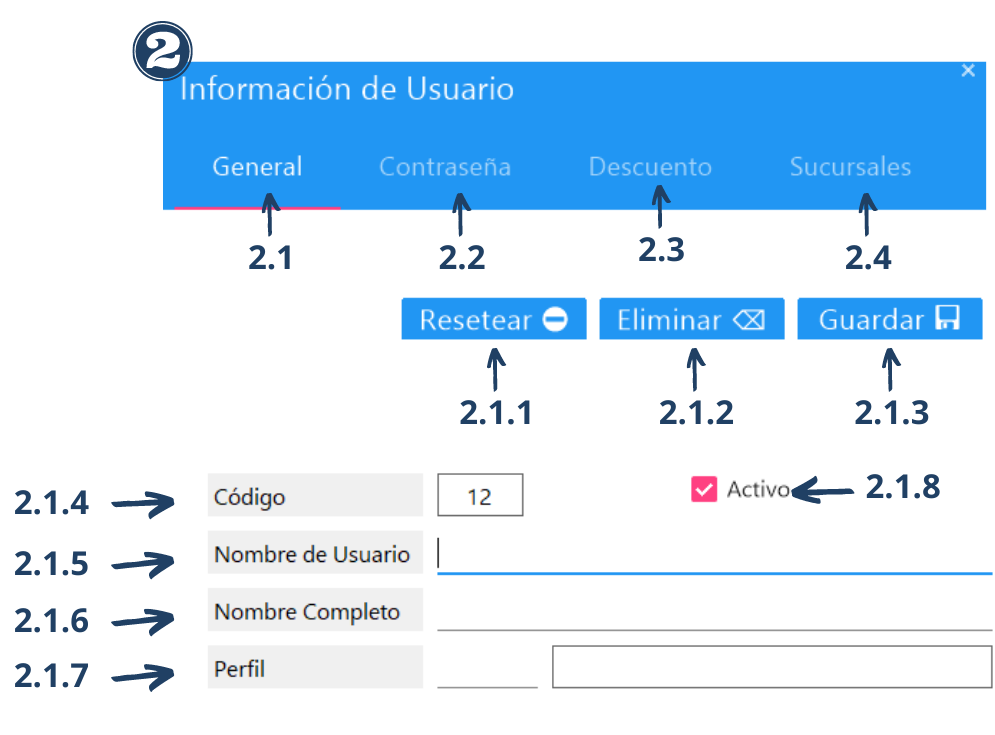Viewport: 995px width, 735px height.
Task: Toggle the Activo checkbox
Action: click(704, 489)
